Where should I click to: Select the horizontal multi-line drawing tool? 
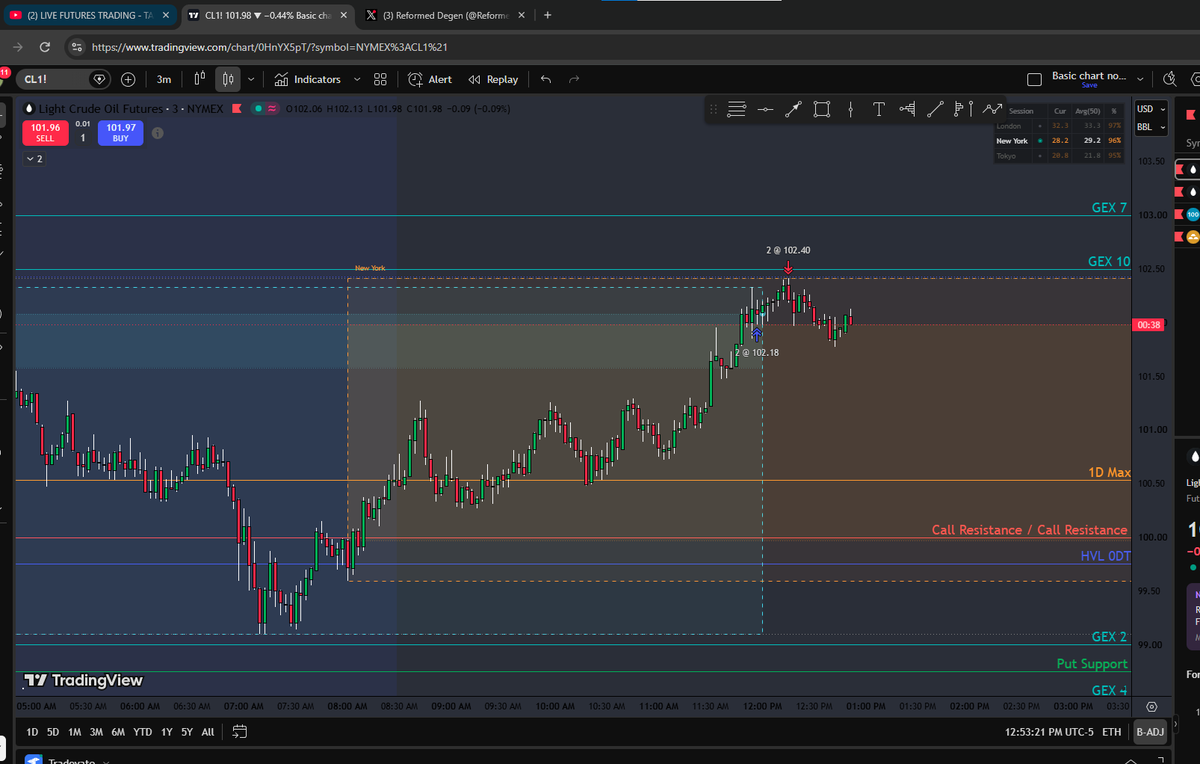(x=737, y=109)
